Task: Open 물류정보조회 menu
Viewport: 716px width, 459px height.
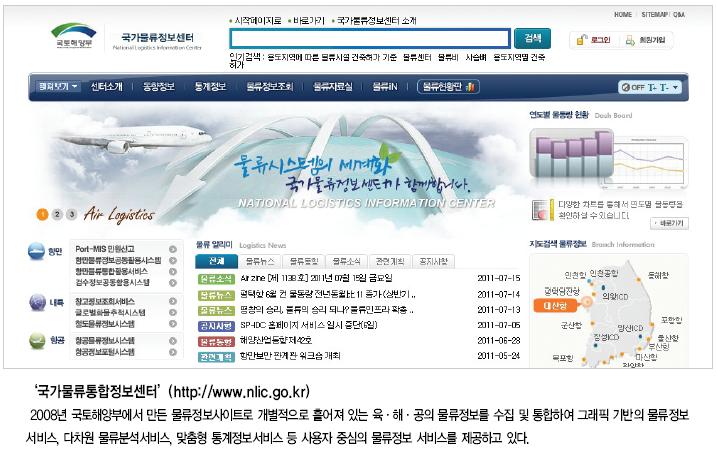Action: 269,86
